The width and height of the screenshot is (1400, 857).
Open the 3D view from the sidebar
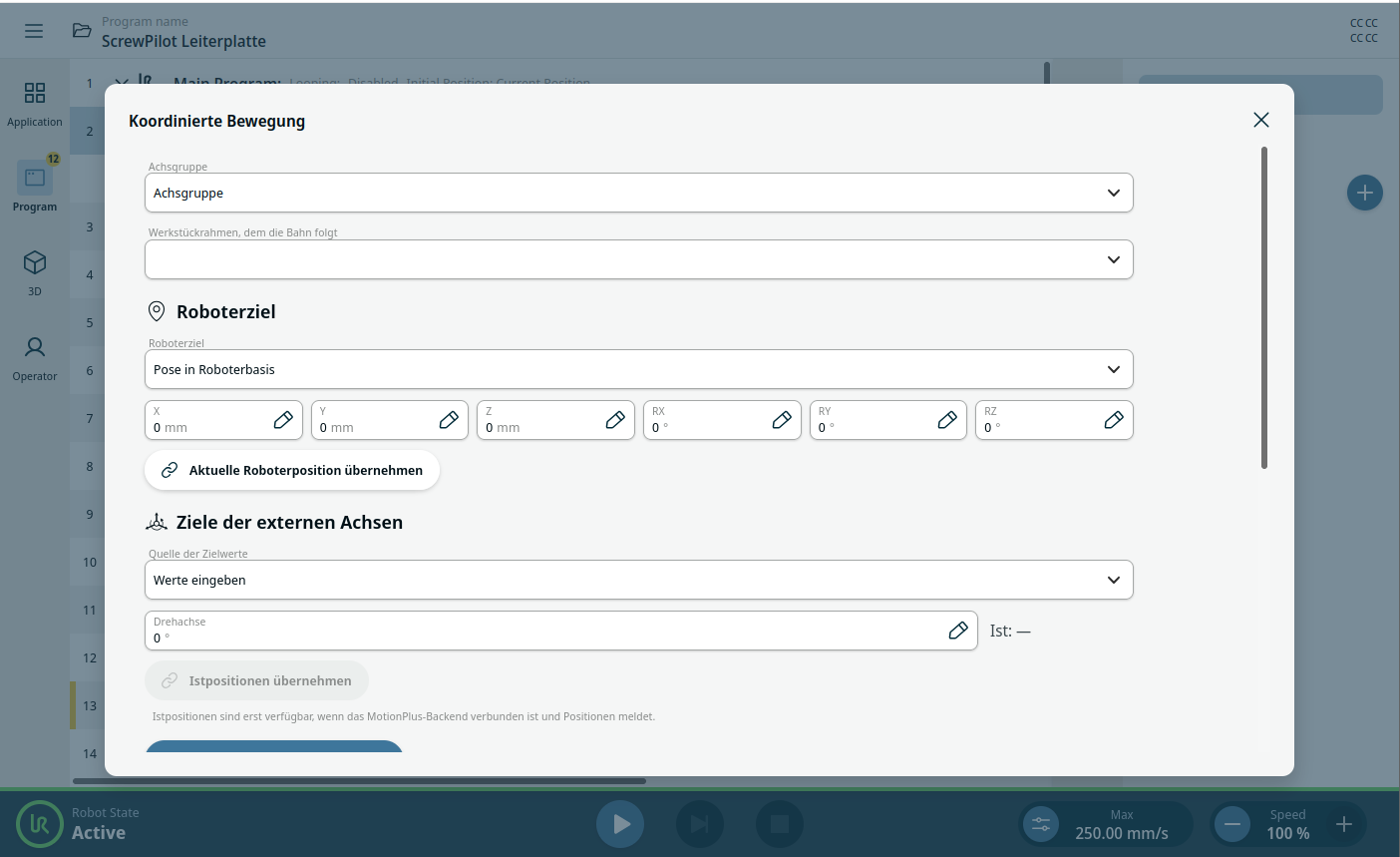pyautogui.click(x=35, y=272)
